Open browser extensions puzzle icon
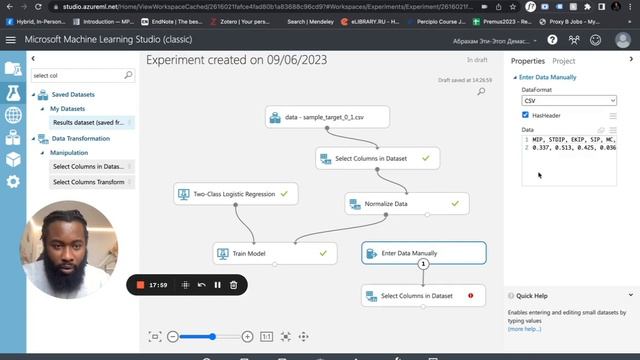 pos(588,7)
